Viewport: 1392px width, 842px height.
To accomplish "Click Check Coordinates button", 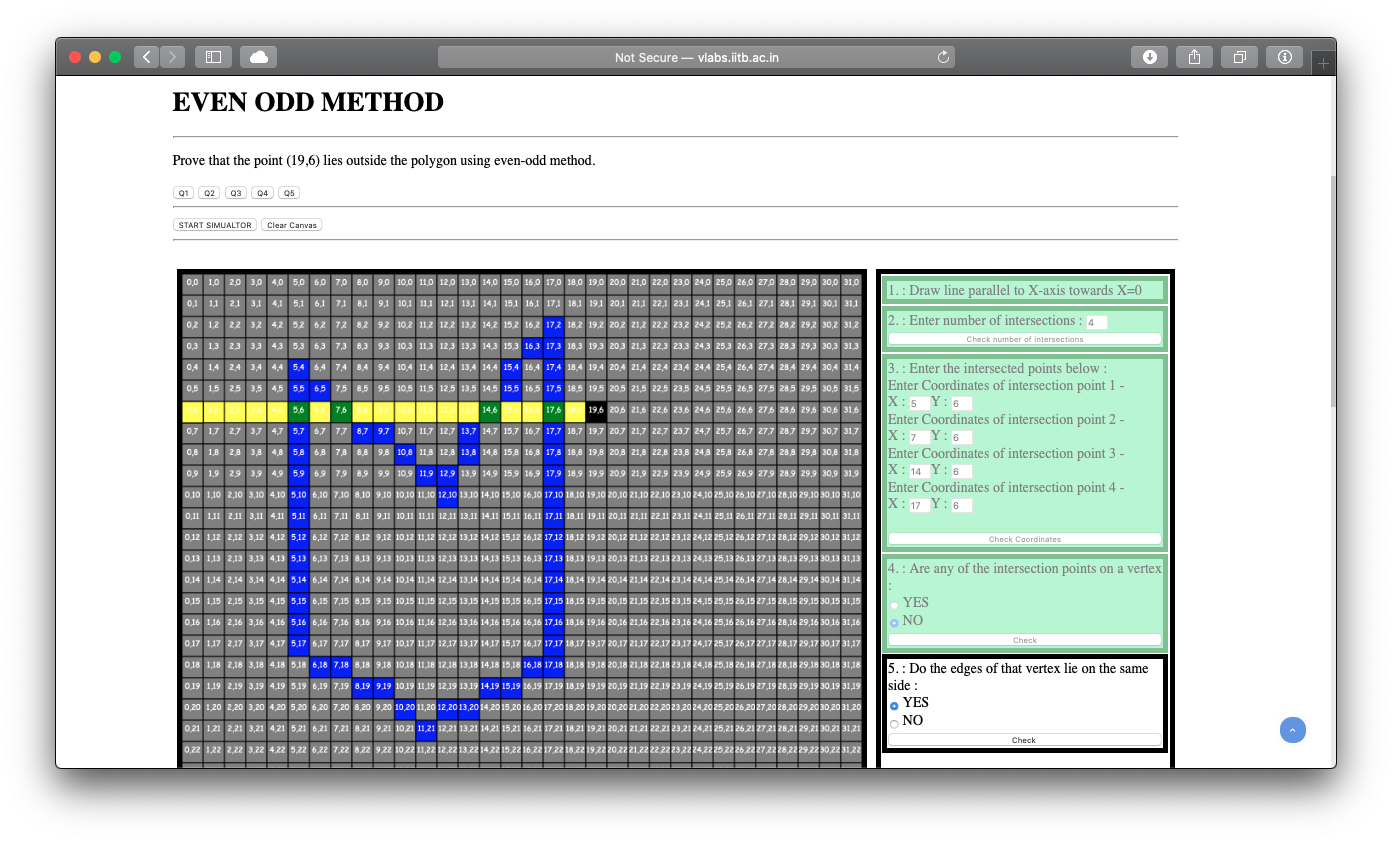I will pos(1025,539).
